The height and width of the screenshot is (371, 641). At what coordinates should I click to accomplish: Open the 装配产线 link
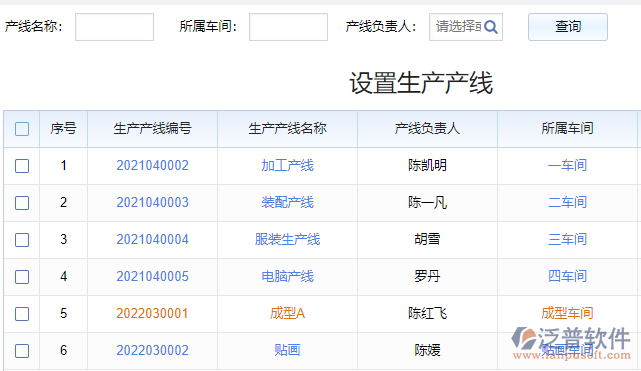287,202
